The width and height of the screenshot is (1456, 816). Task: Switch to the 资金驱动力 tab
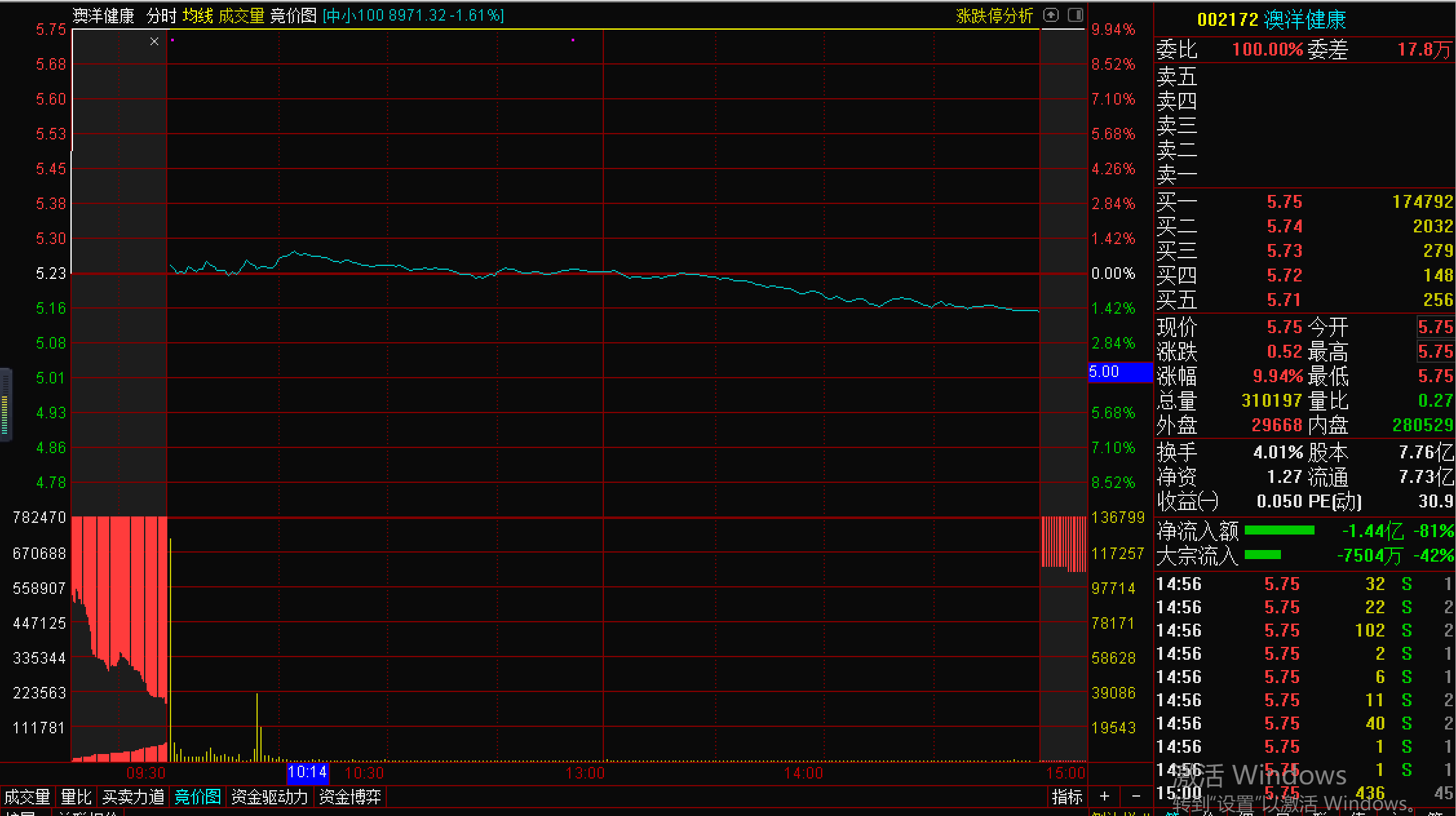[269, 797]
